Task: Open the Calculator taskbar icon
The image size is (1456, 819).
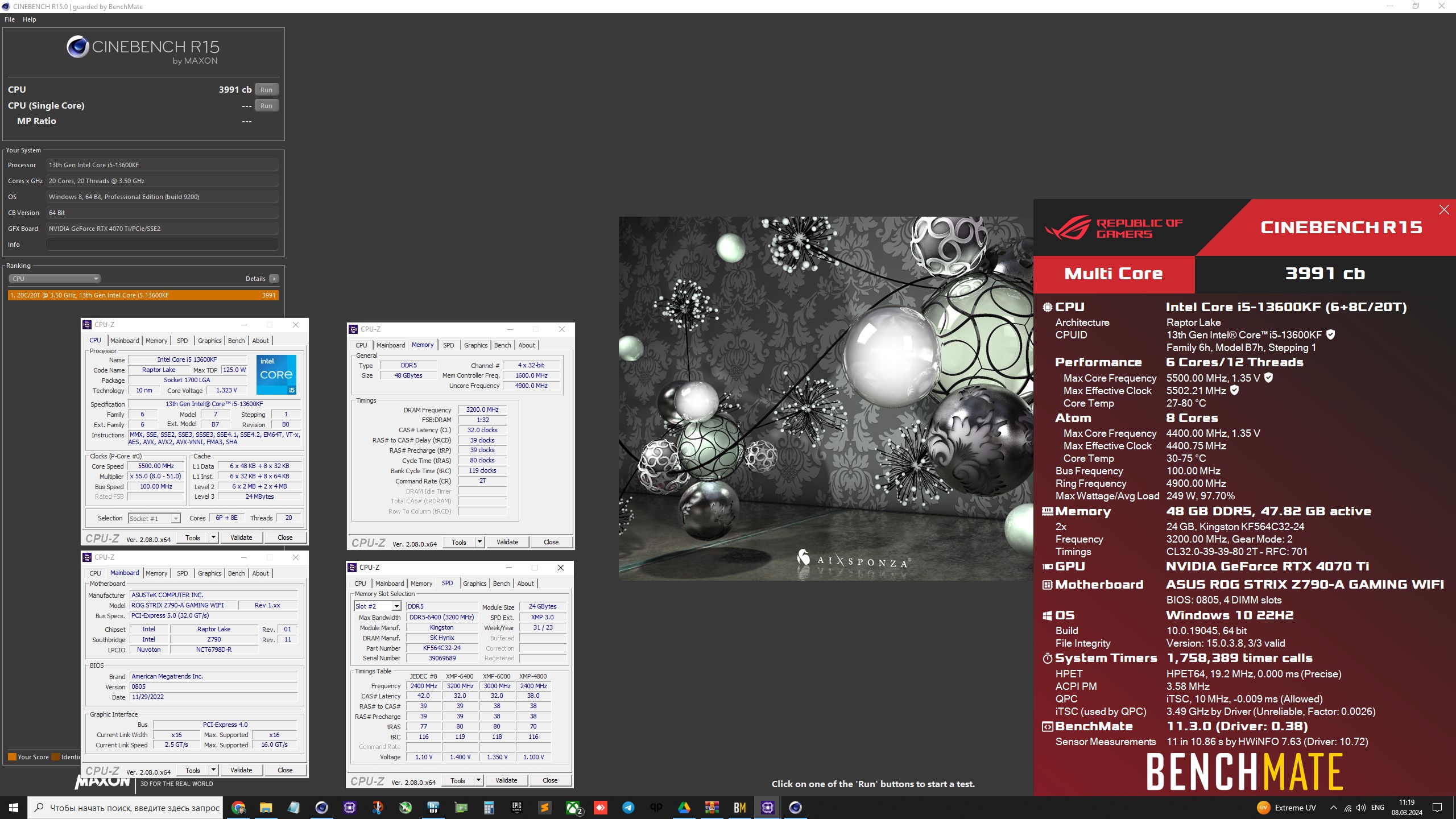Action: pyautogui.click(x=489, y=807)
